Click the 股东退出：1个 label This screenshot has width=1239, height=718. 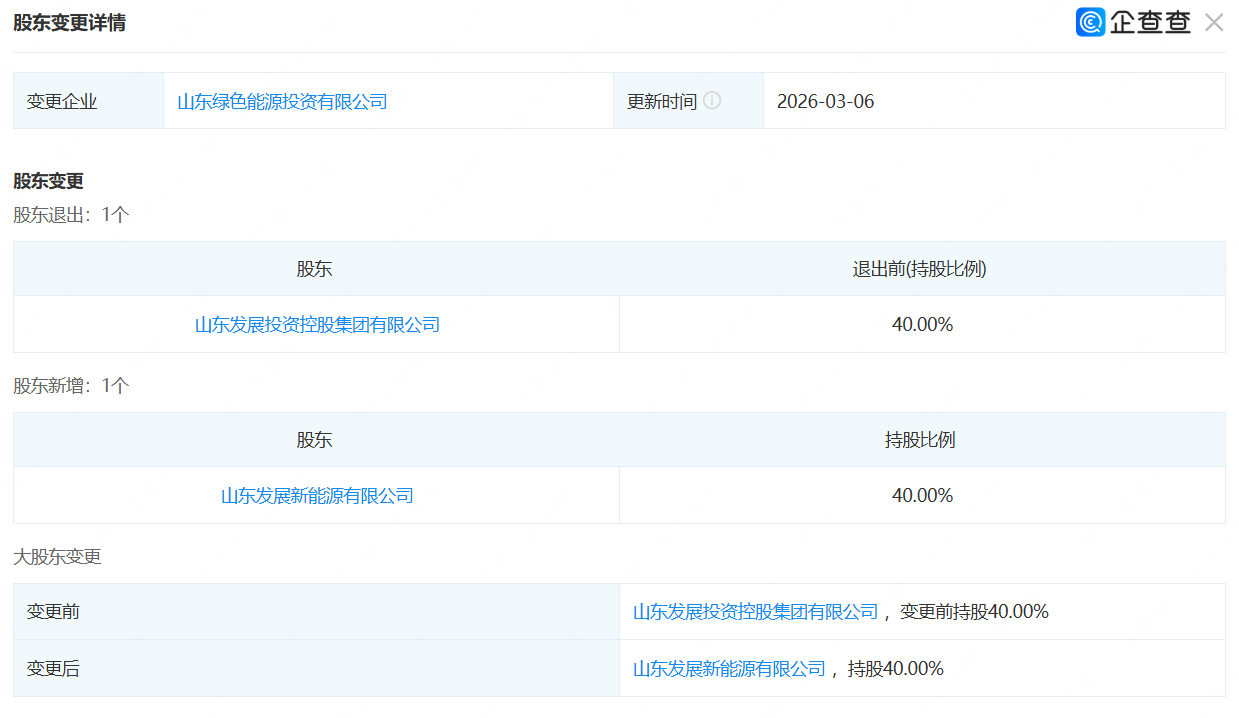coord(71,214)
